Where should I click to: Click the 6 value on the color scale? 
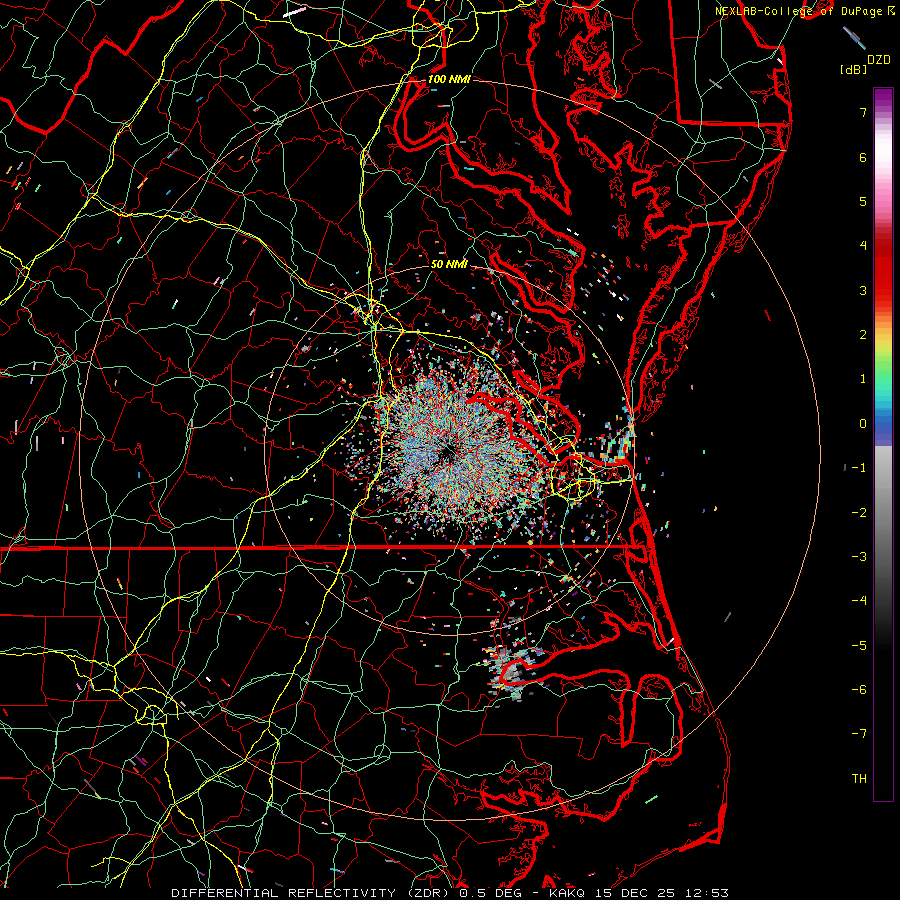863,157
